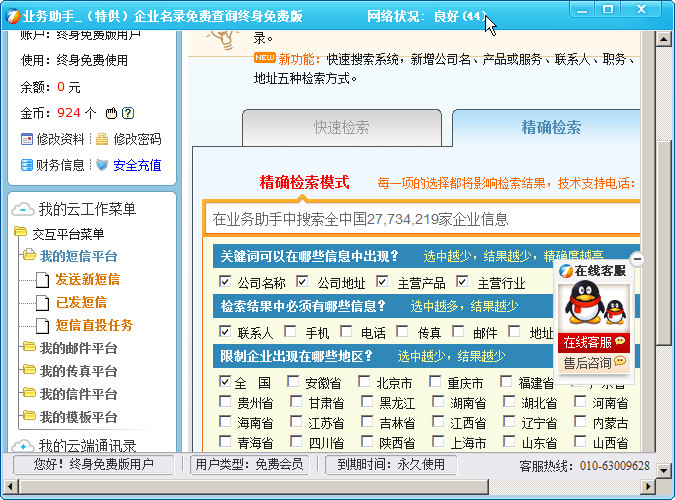
Task: Click the vertical scrollbar up arrow
Action: click(663, 40)
